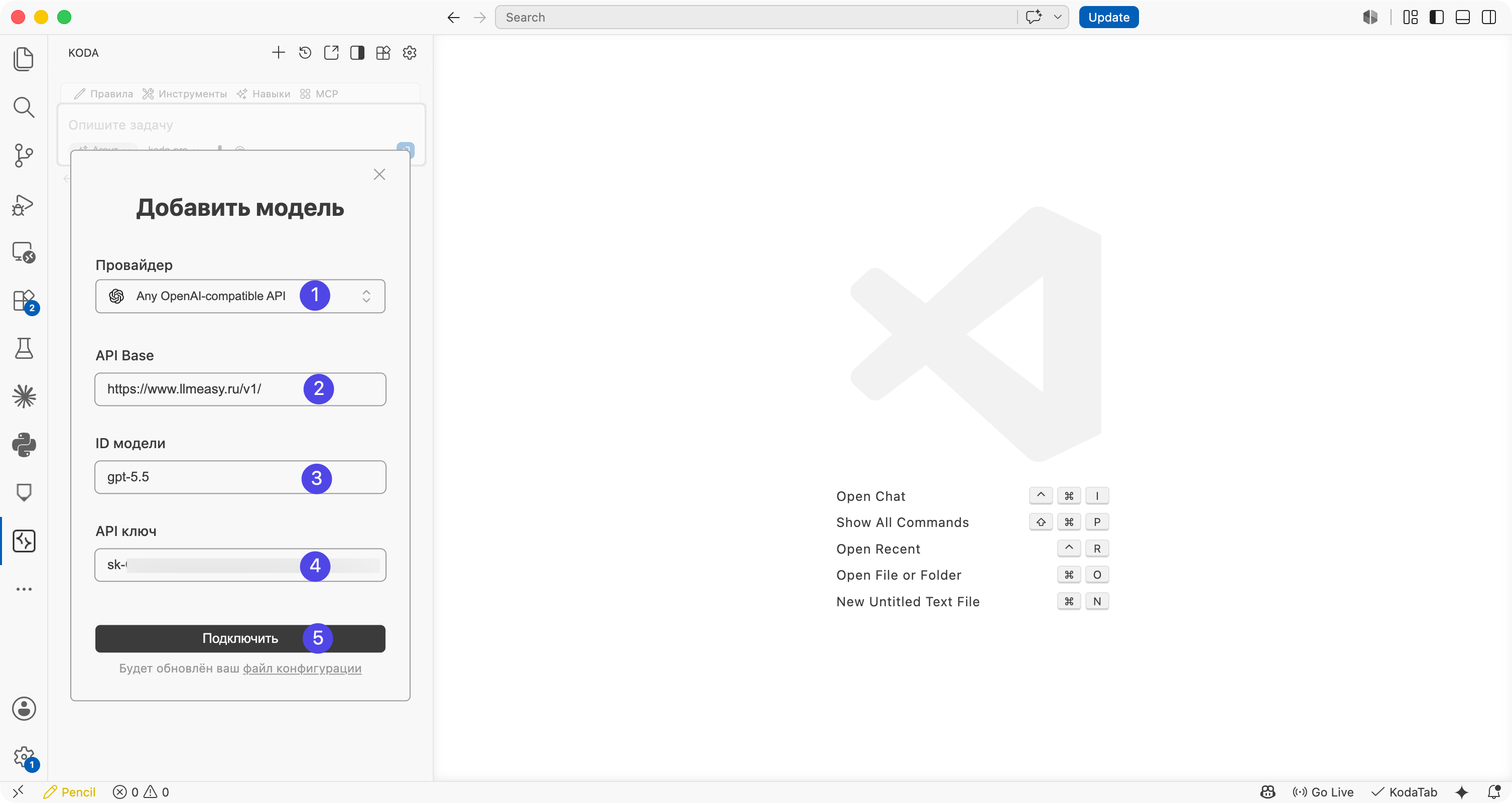Open the Copilot status icon
Viewport: 1512px width, 803px height.
[1268, 792]
